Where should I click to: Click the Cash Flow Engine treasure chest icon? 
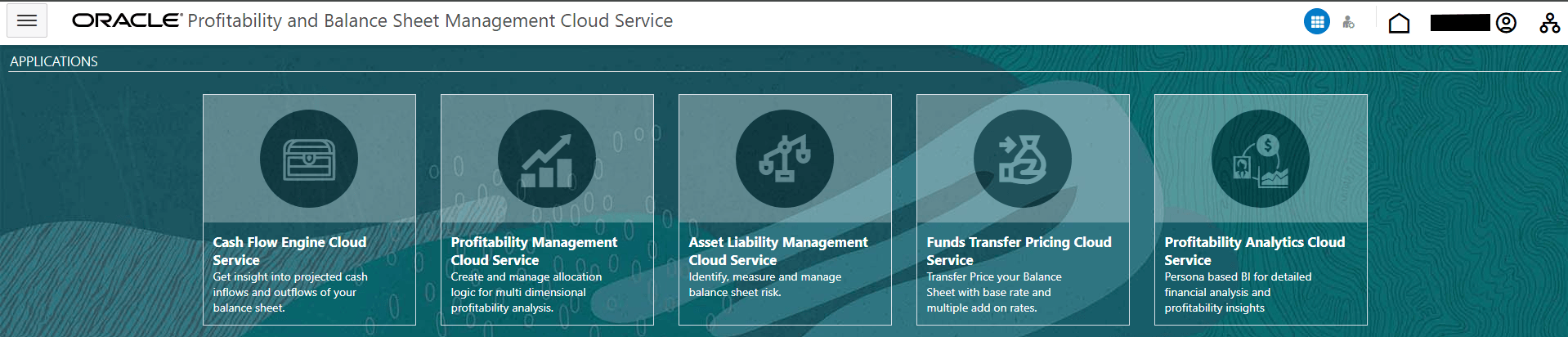pyautogui.click(x=309, y=159)
